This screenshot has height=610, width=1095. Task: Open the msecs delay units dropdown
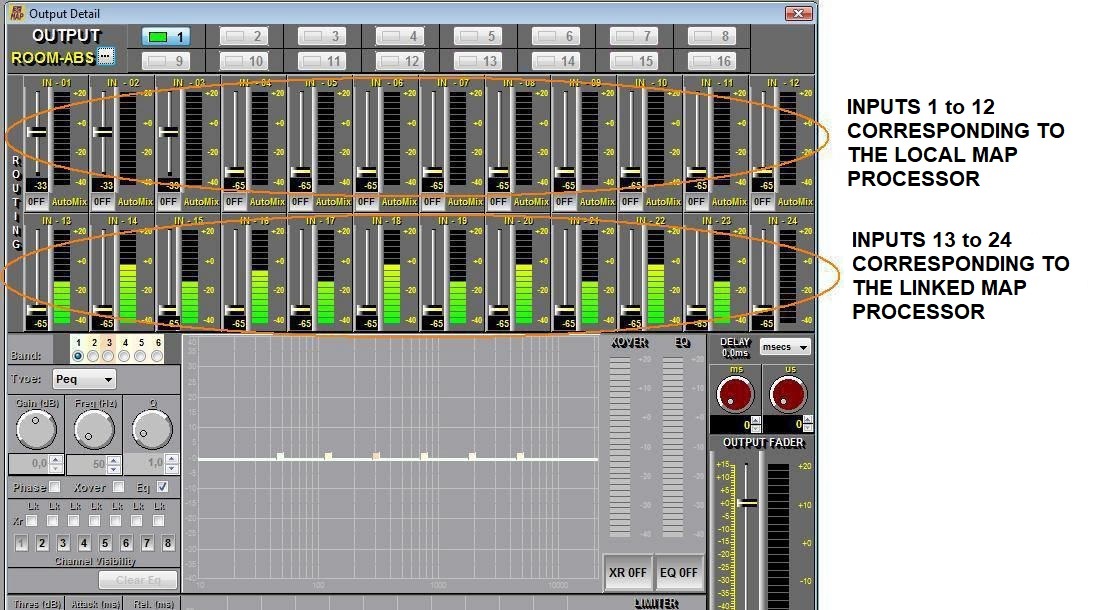point(785,347)
